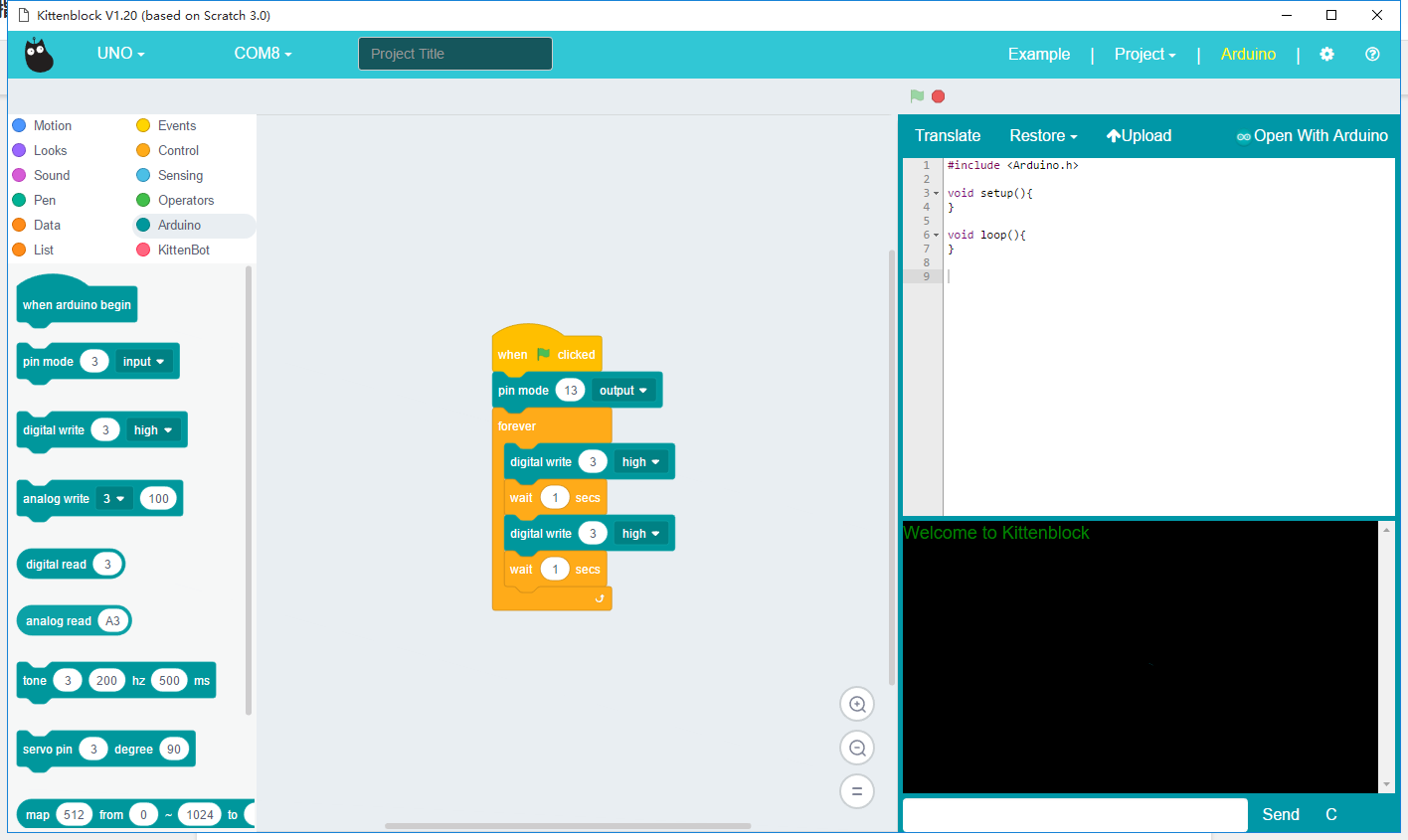Image resolution: width=1408 pixels, height=840 pixels.
Task: Select the Motion category circle
Action: (x=19, y=125)
